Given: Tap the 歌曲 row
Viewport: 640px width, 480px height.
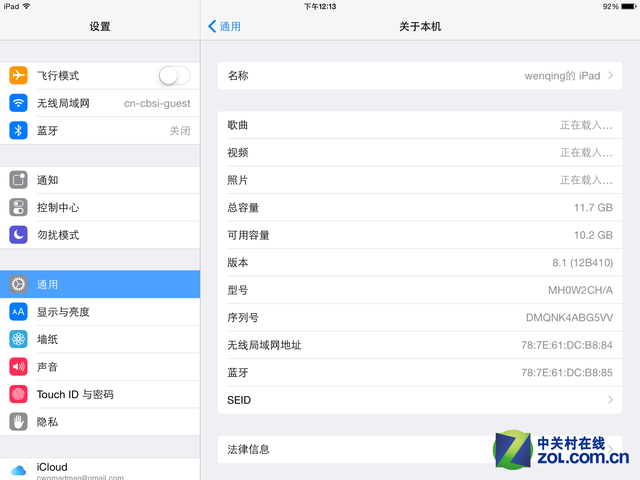Looking at the screenshot, I should point(420,125).
